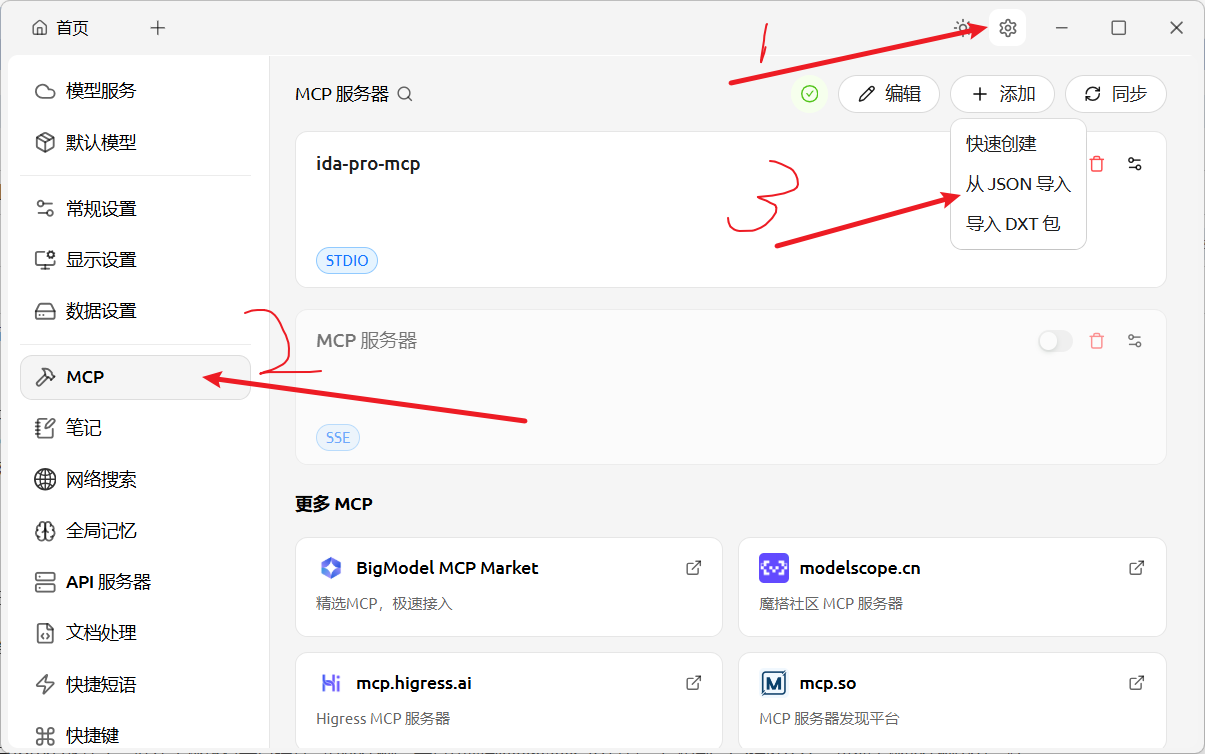Open mcp.so external link icon
Screen dimensions: 1205x754
tap(1136, 682)
